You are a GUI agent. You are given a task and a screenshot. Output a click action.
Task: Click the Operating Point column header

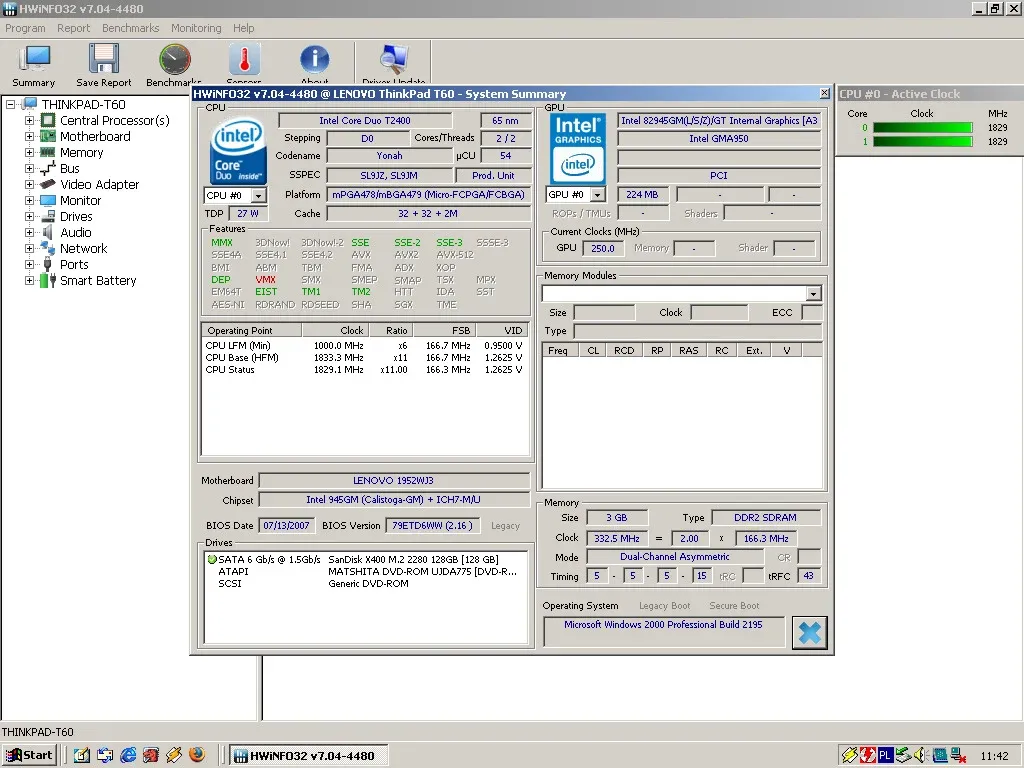(x=251, y=330)
